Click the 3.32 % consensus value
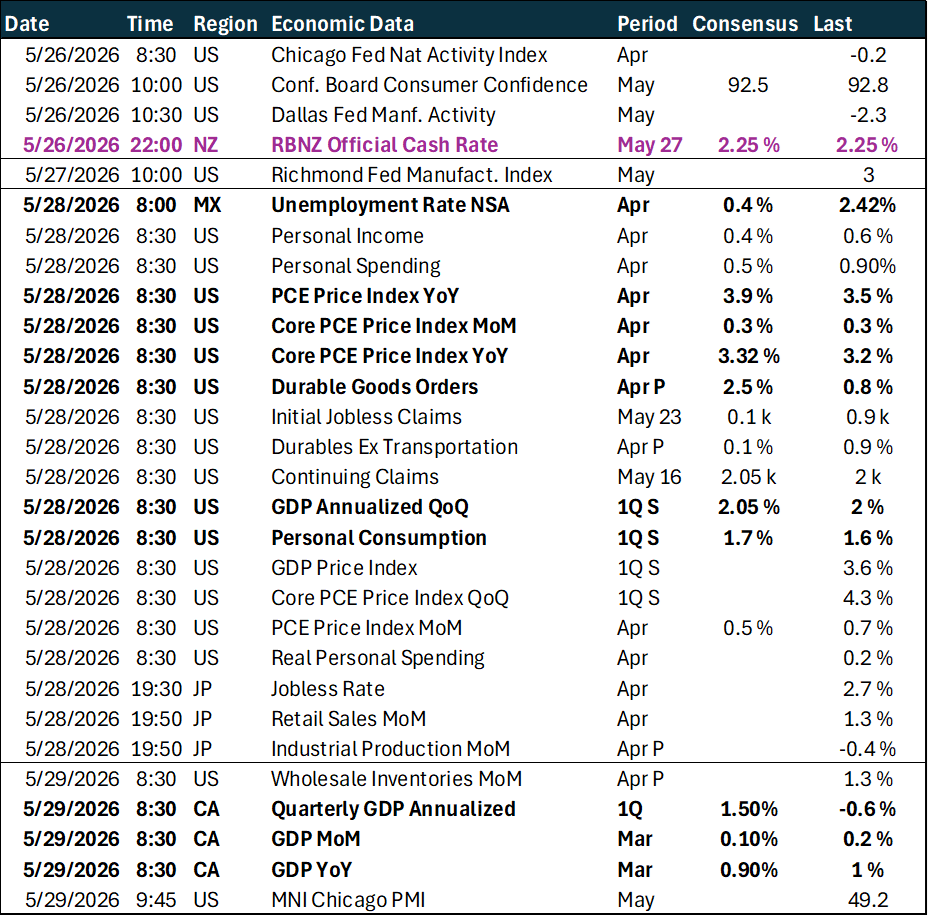Image resolution: width=928 pixels, height=916 pixels. click(749, 356)
